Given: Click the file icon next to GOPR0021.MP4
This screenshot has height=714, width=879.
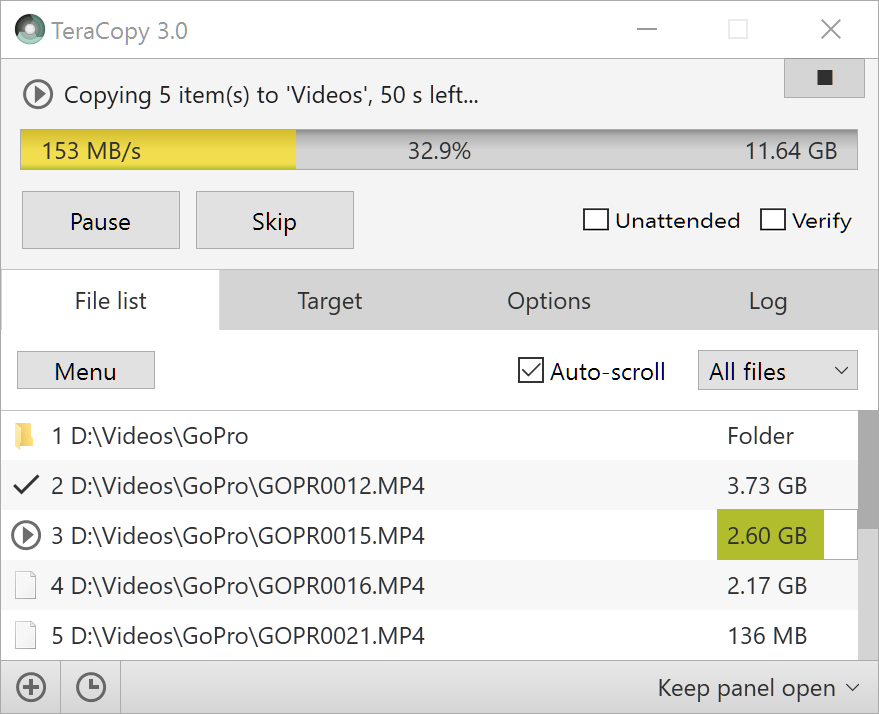Looking at the screenshot, I should point(25,636).
